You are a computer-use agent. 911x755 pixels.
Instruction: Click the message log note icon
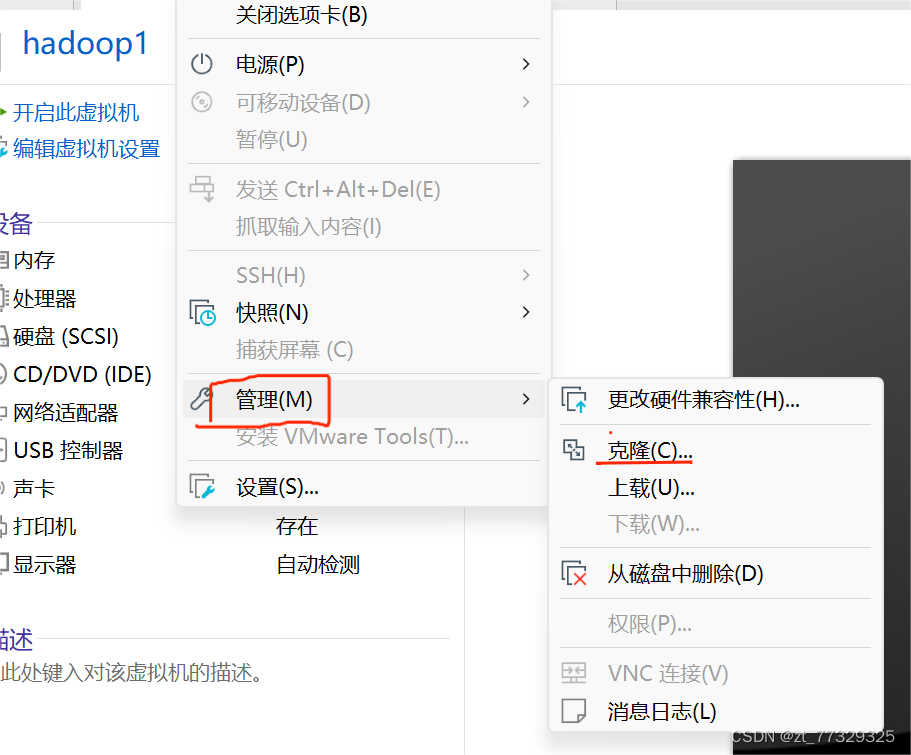point(573,711)
